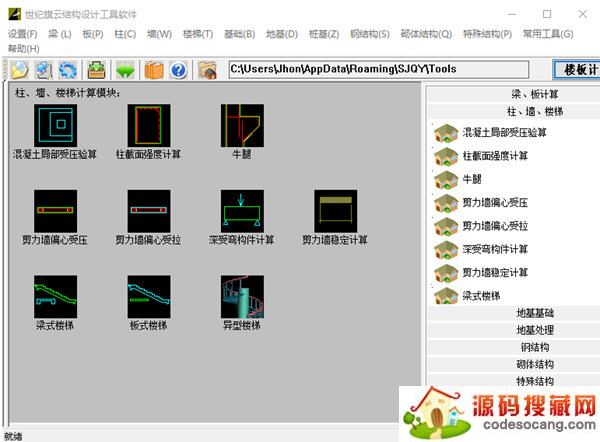Click the computer documents toolbar icon
Screen dimensions: 600x442
tap(44, 70)
